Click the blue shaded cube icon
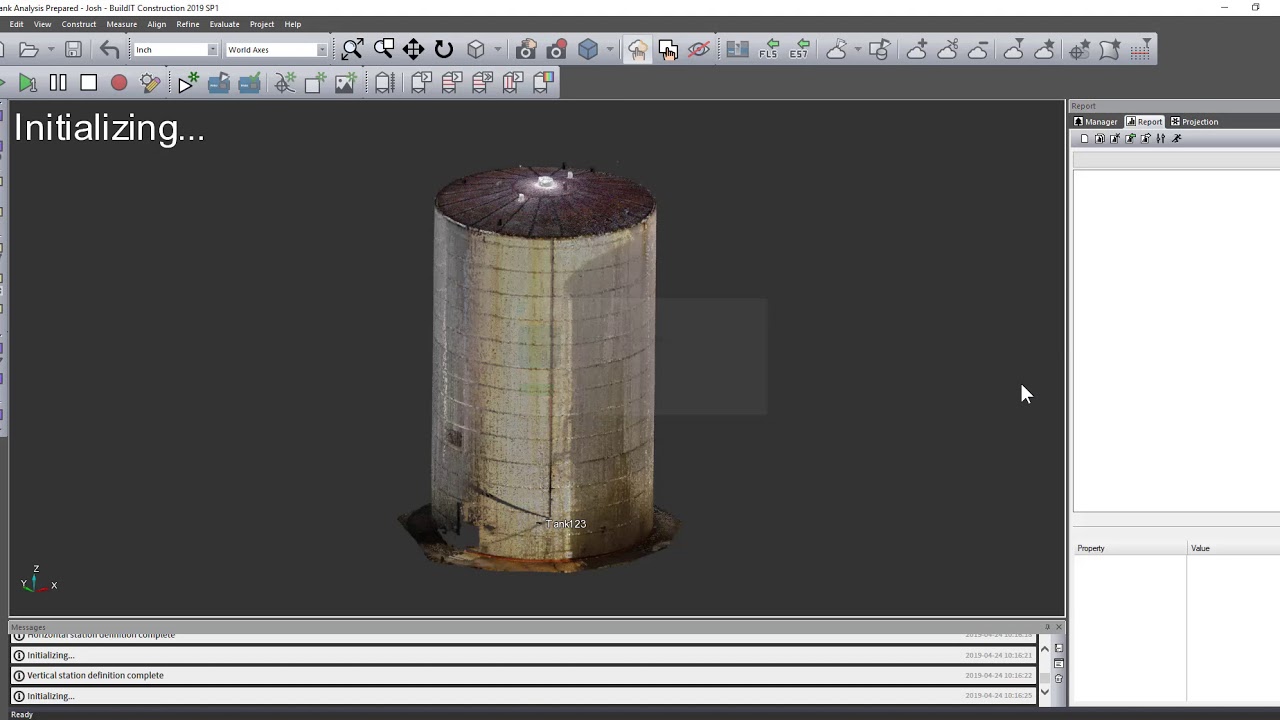The image size is (1280, 720). (x=588, y=49)
